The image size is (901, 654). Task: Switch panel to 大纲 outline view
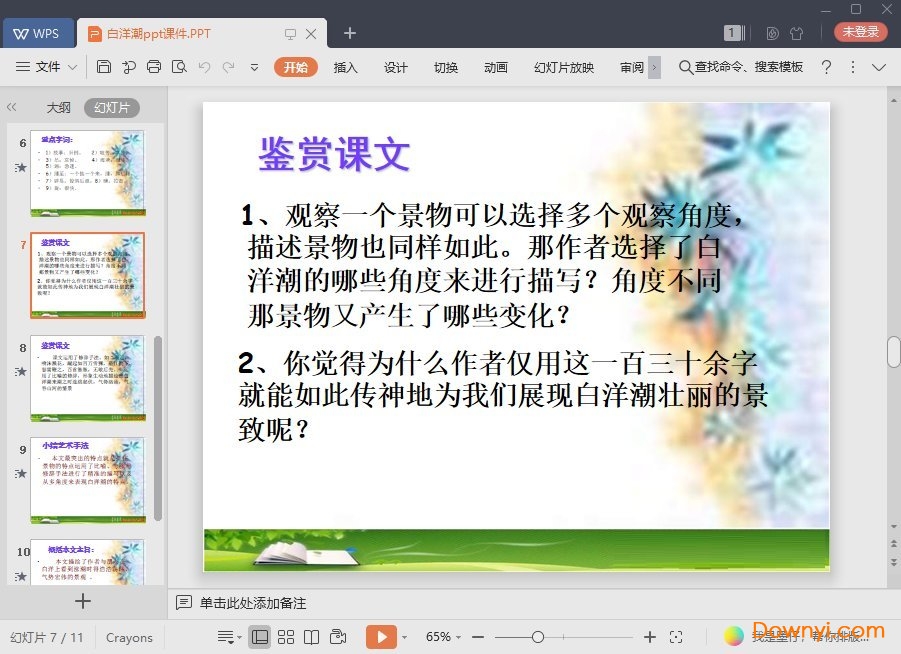pos(58,108)
